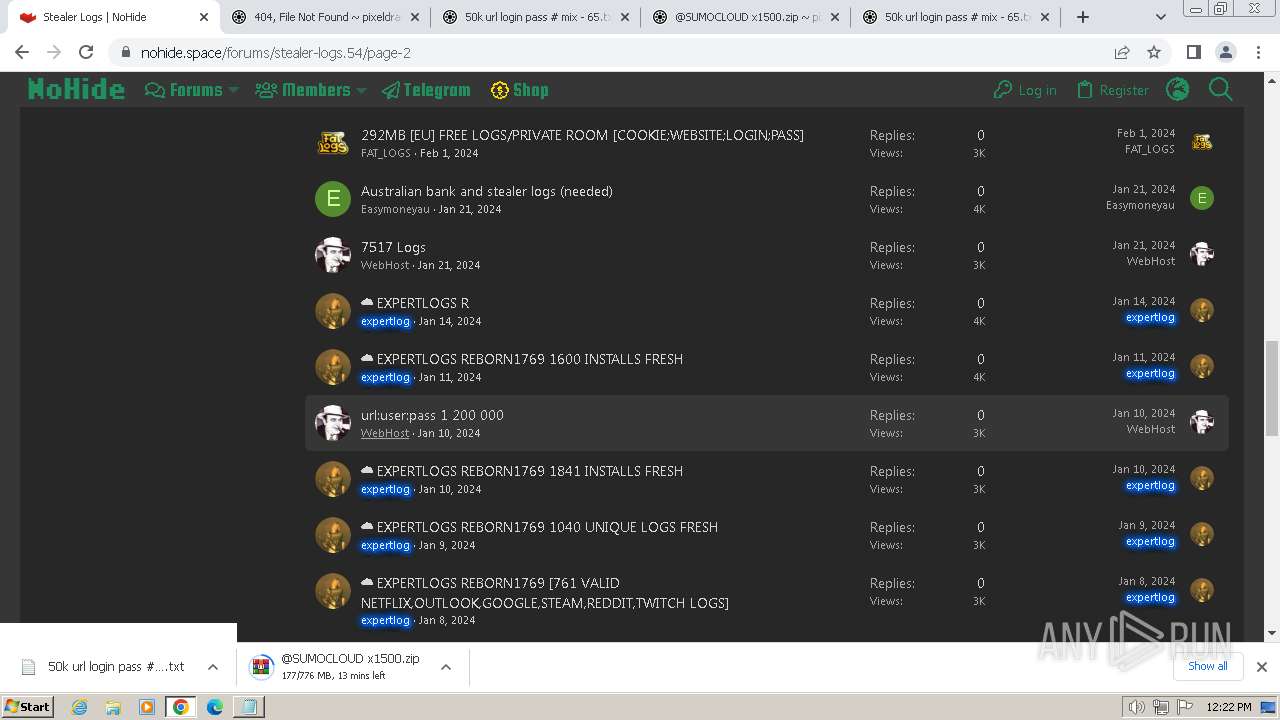Open the Telegram nav item
Screen dimensions: 1280x720
[x=426, y=90]
